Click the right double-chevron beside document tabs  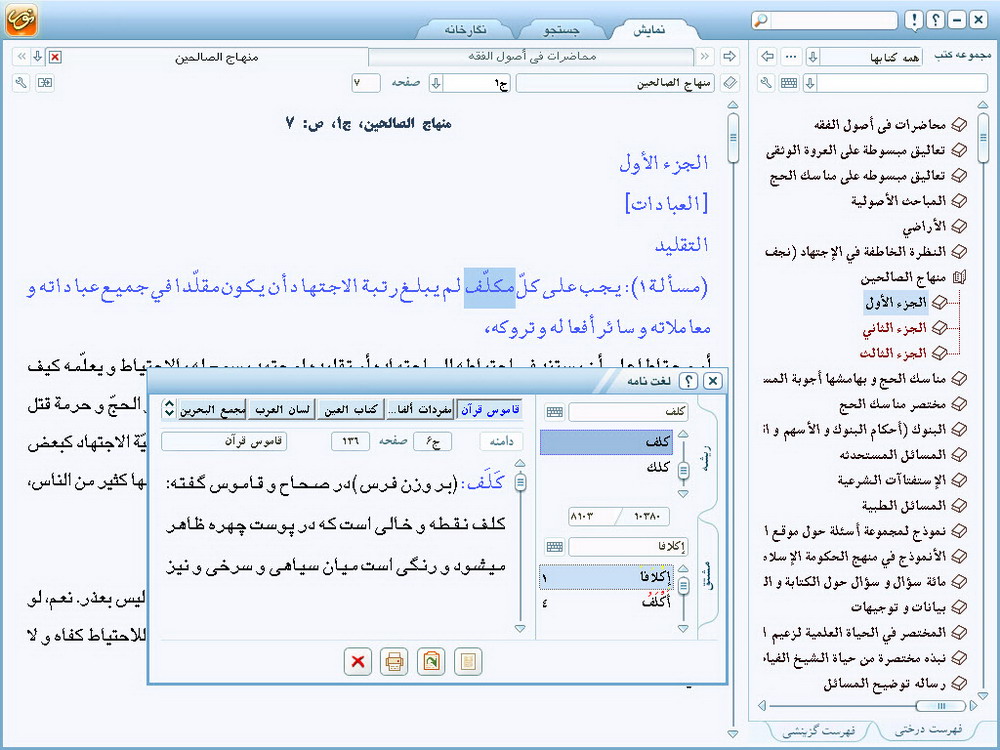tap(705, 57)
